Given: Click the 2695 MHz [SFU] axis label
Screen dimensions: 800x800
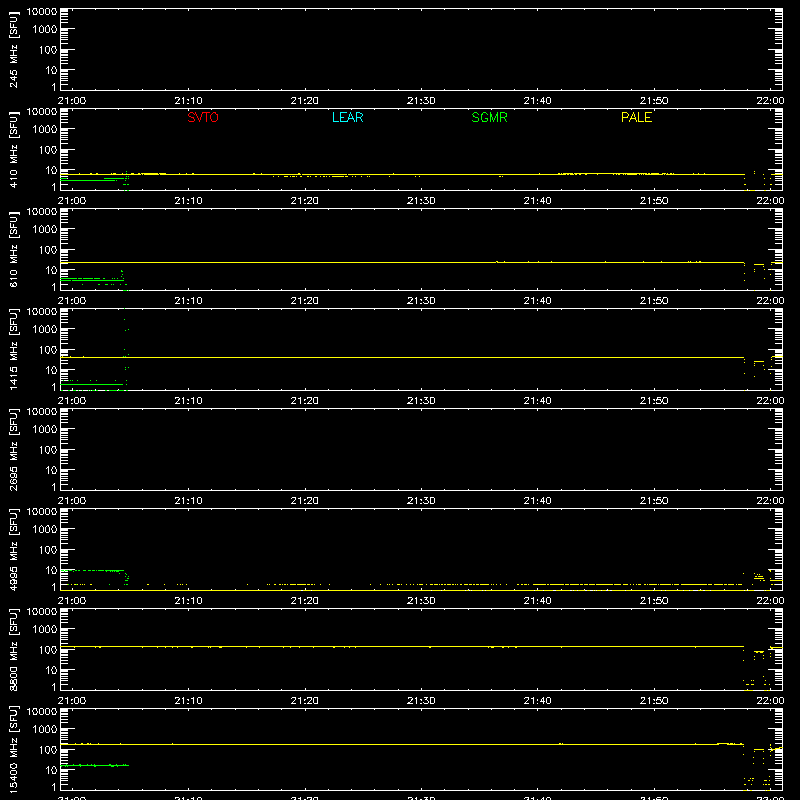Looking at the screenshot, I should [x=13, y=449].
